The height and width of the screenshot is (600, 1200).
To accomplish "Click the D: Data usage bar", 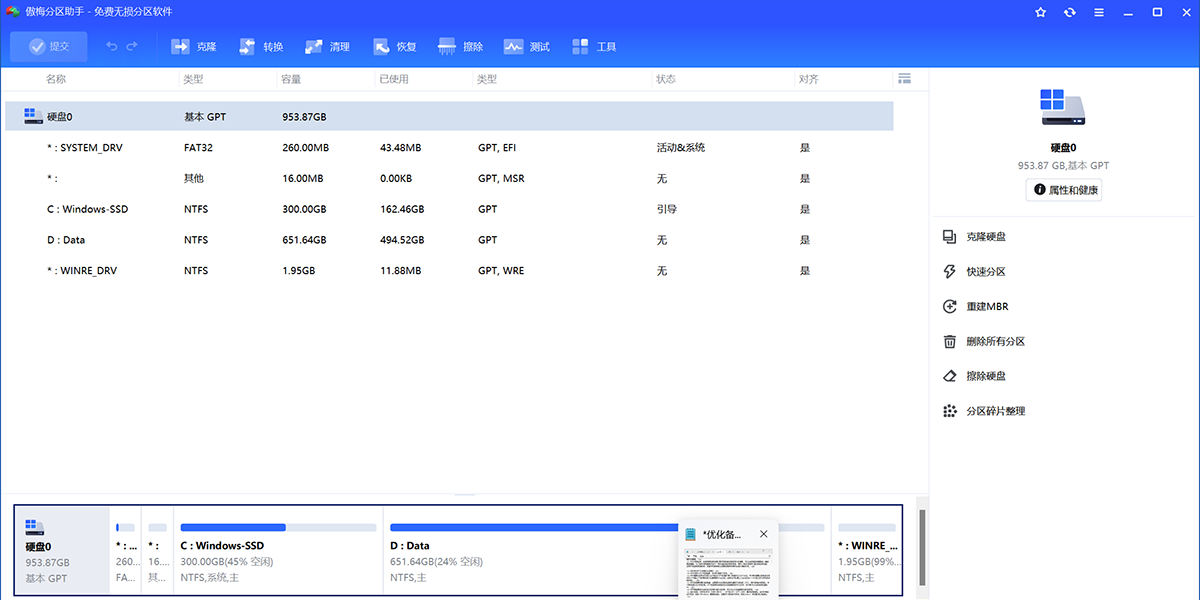I will click(530, 527).
